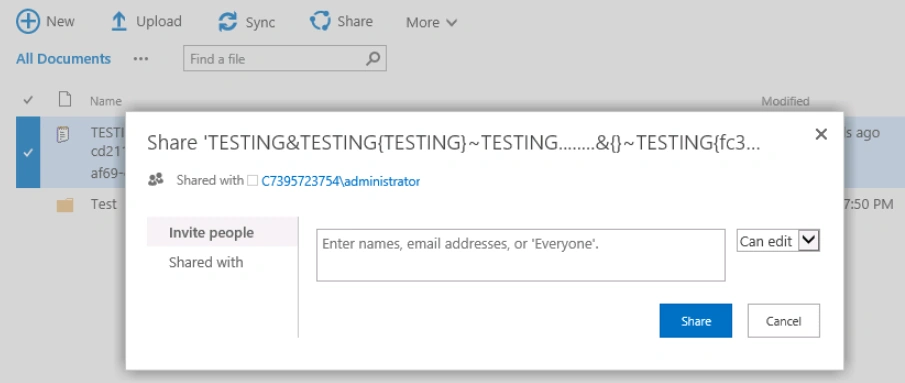Viewport: 905px width, 383px height.
Task: Click the Share circular icon in toolbar
Action: click(320, 21)
